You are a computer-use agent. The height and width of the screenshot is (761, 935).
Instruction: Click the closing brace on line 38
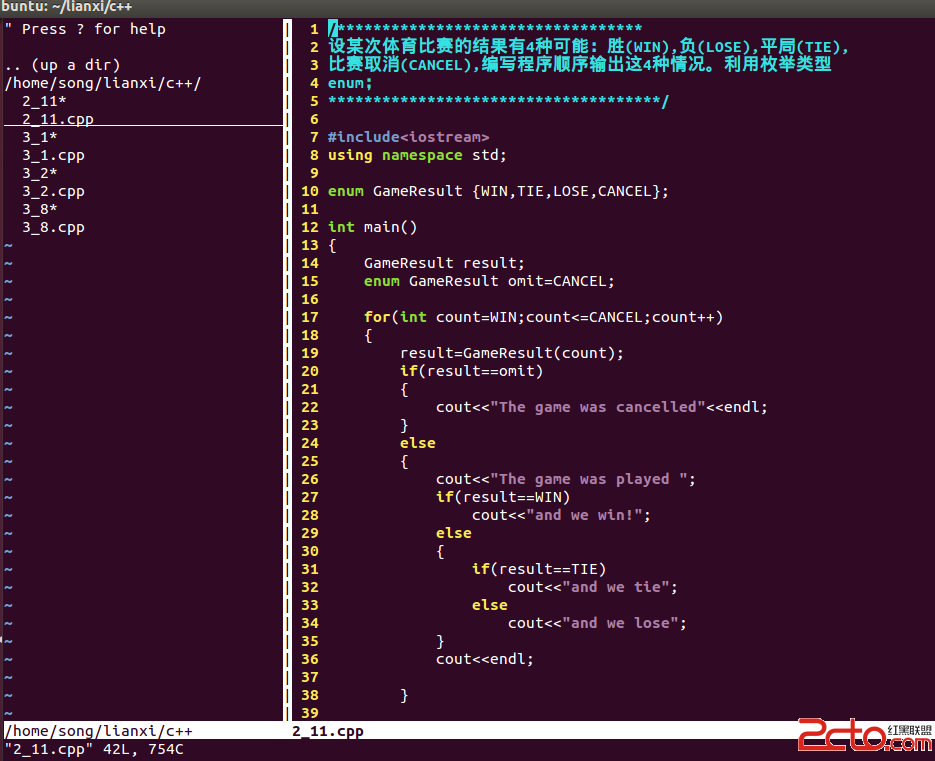pyautogui.click(x=404, y=695)
